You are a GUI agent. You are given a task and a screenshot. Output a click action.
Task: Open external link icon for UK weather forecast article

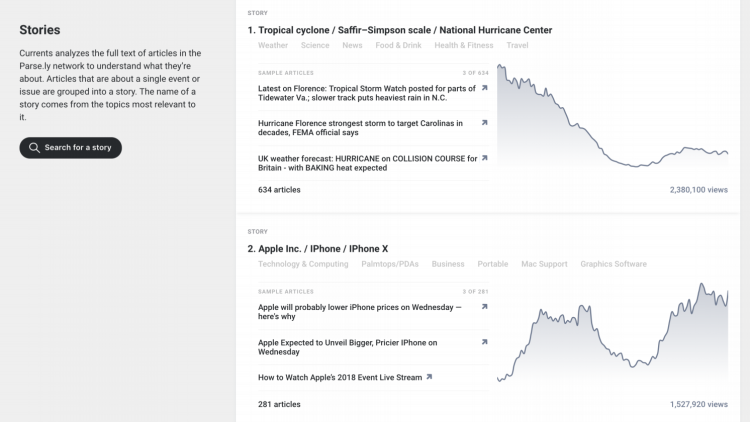(485, 158)
